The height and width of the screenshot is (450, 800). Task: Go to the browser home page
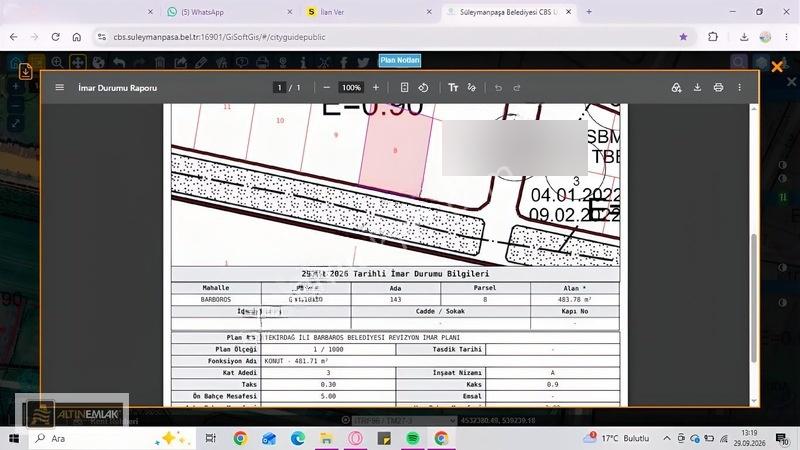pos(77,37)
